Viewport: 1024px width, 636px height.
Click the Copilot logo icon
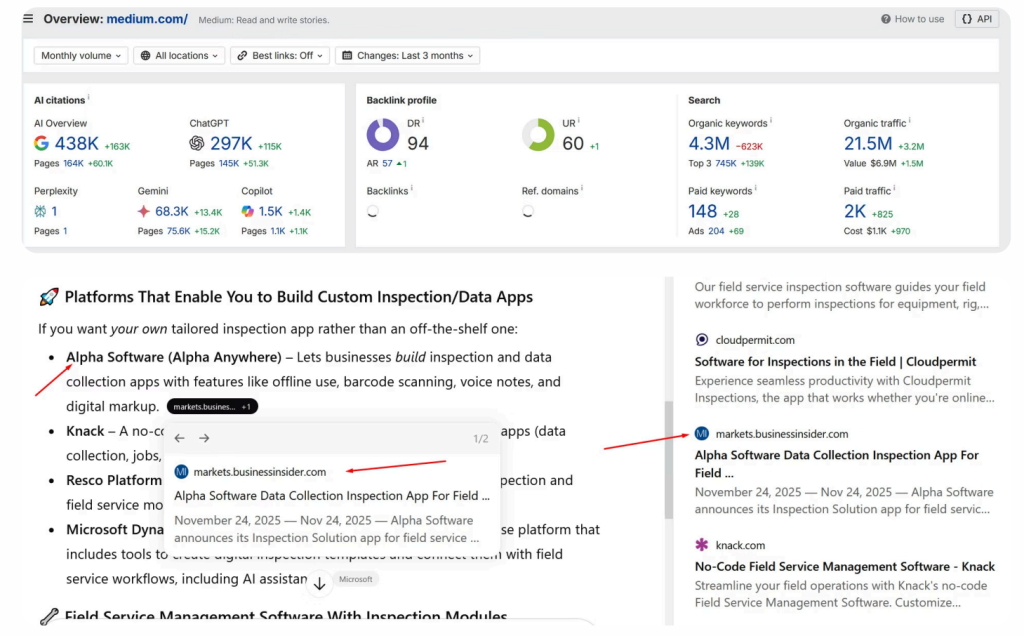coord(248,211)
